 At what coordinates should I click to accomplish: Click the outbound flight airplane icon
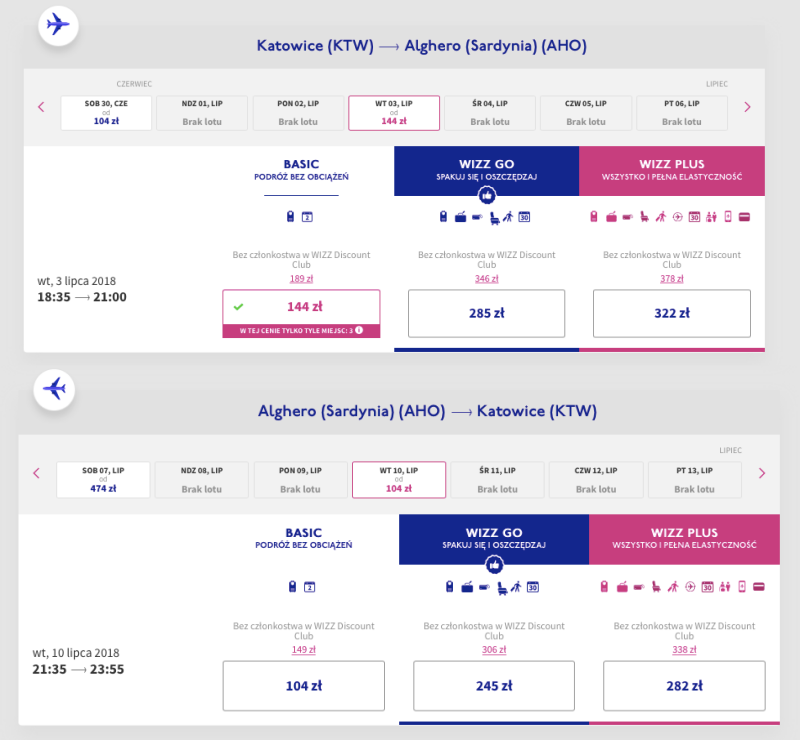(58, 25)
